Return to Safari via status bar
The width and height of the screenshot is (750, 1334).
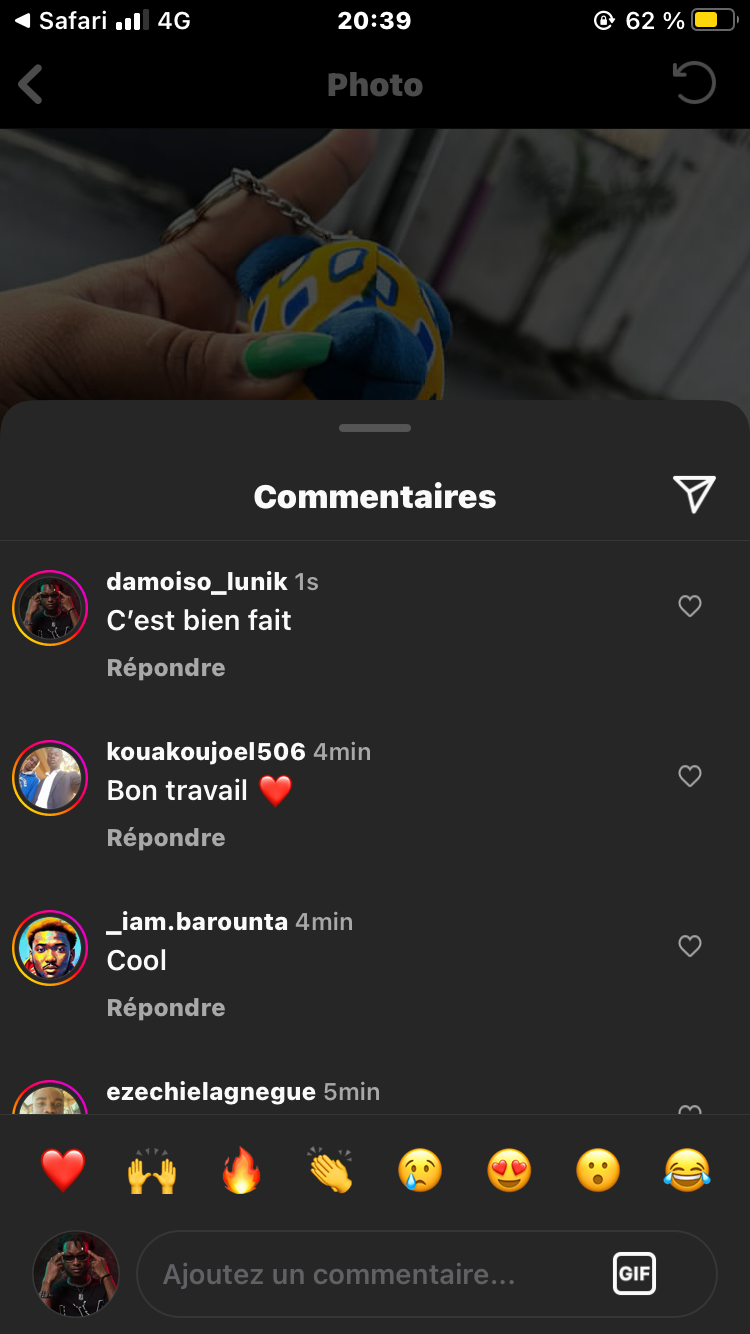coord(60,21)
